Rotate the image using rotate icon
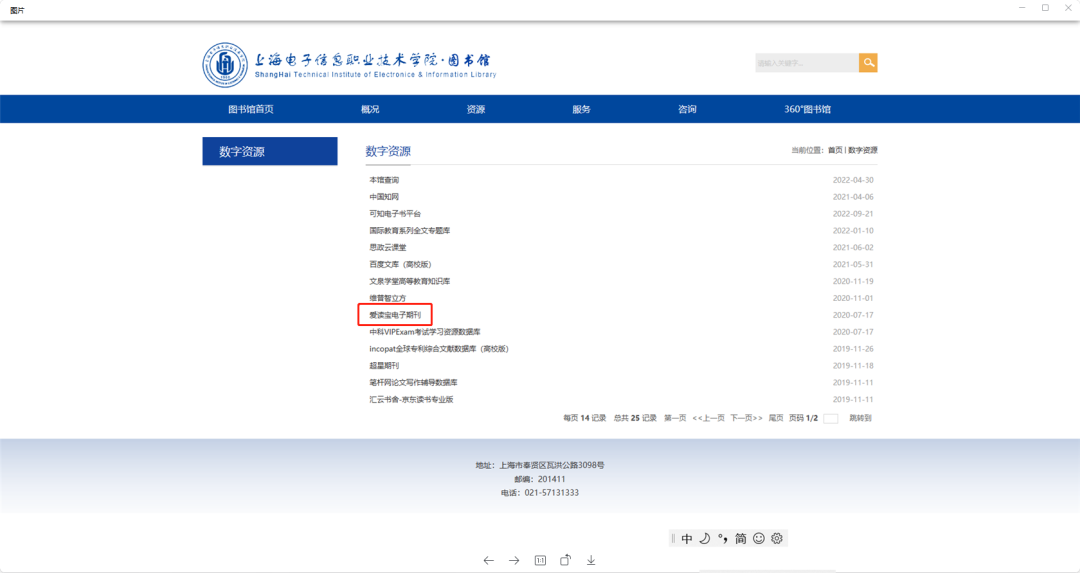 click(565, 560)
